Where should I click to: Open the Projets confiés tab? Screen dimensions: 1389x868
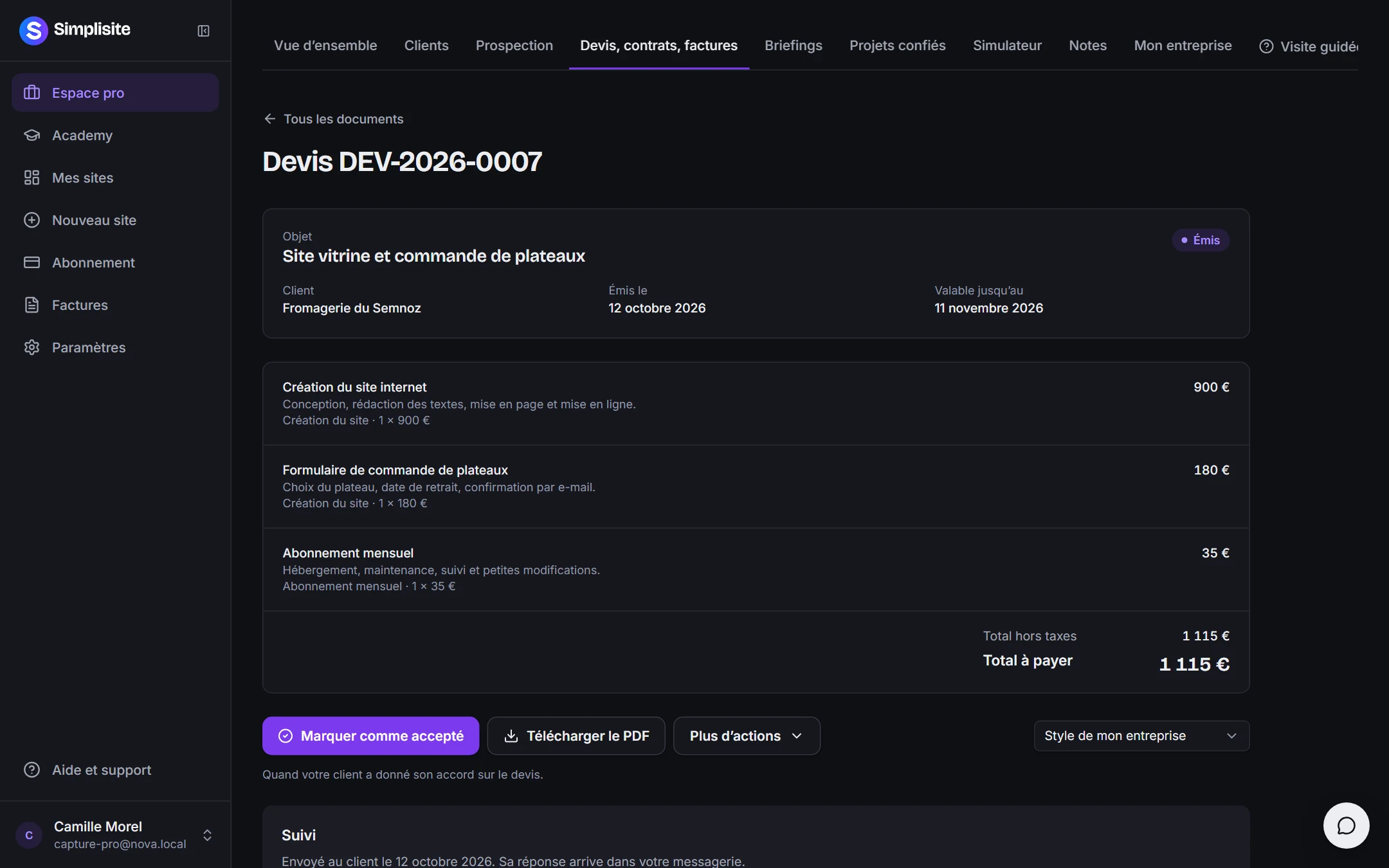pyautogui.click(x=898, y=46)
